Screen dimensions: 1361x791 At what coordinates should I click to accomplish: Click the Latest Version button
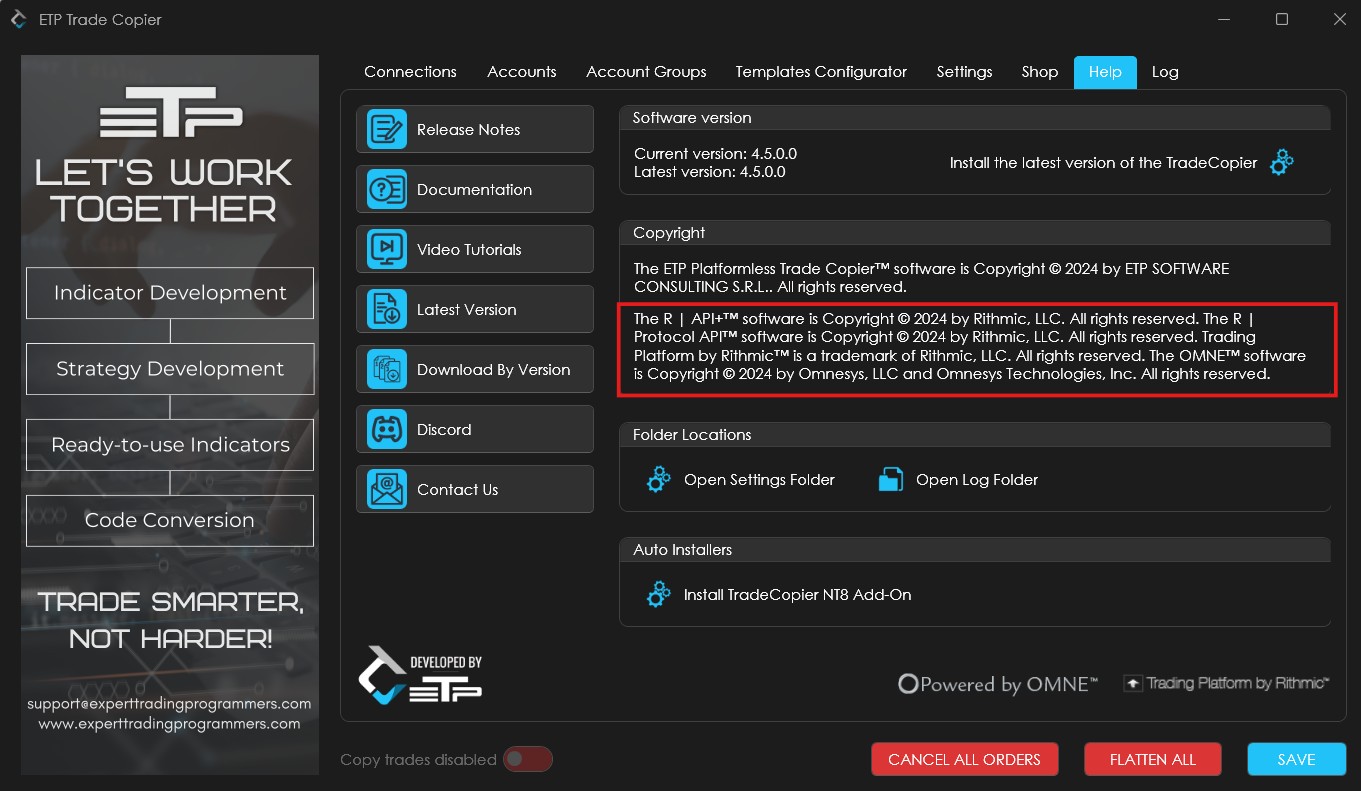[x=475, y=309]
